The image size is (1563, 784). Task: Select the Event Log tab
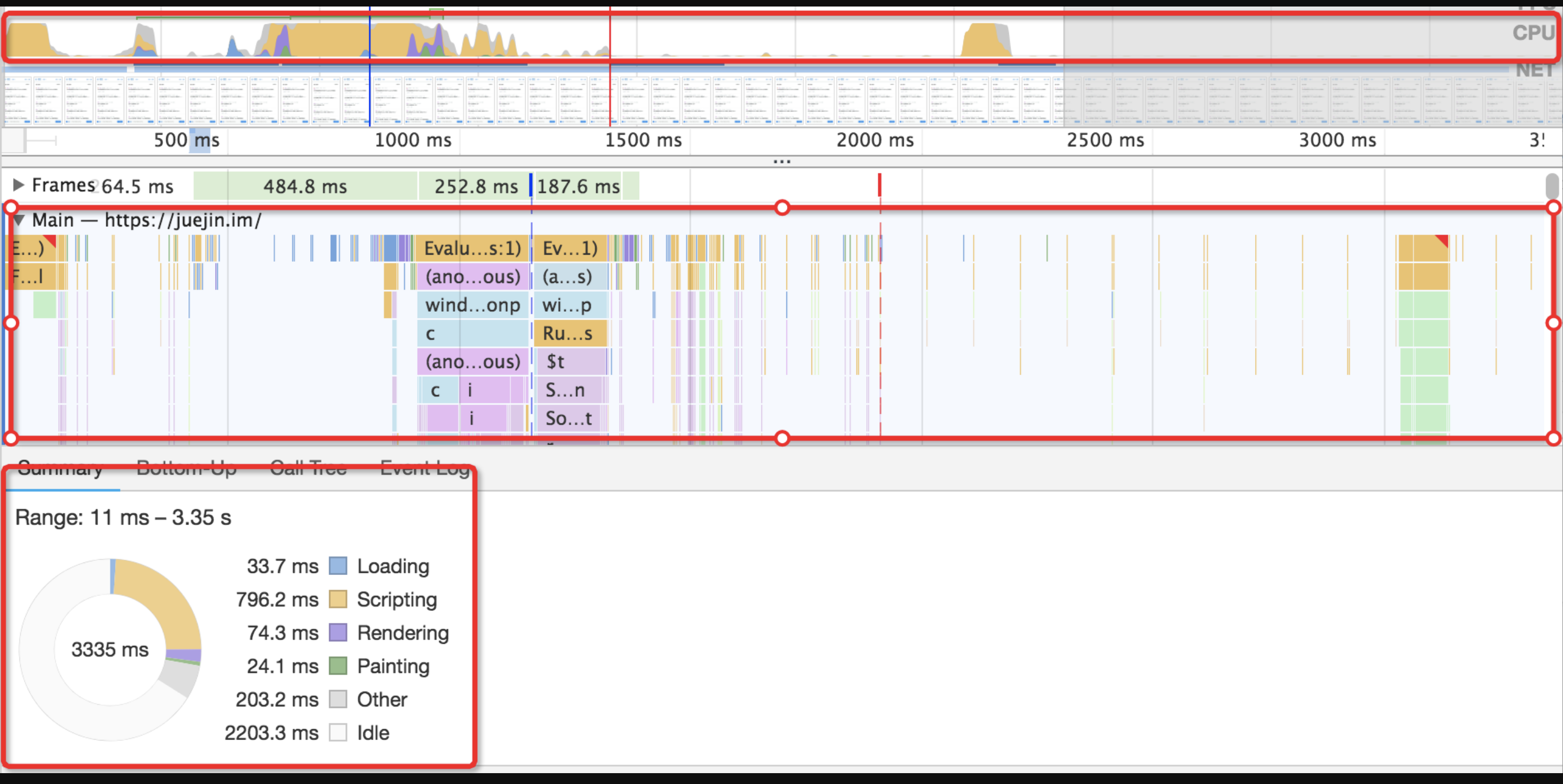pyautogui.click(x=424, y=468)
